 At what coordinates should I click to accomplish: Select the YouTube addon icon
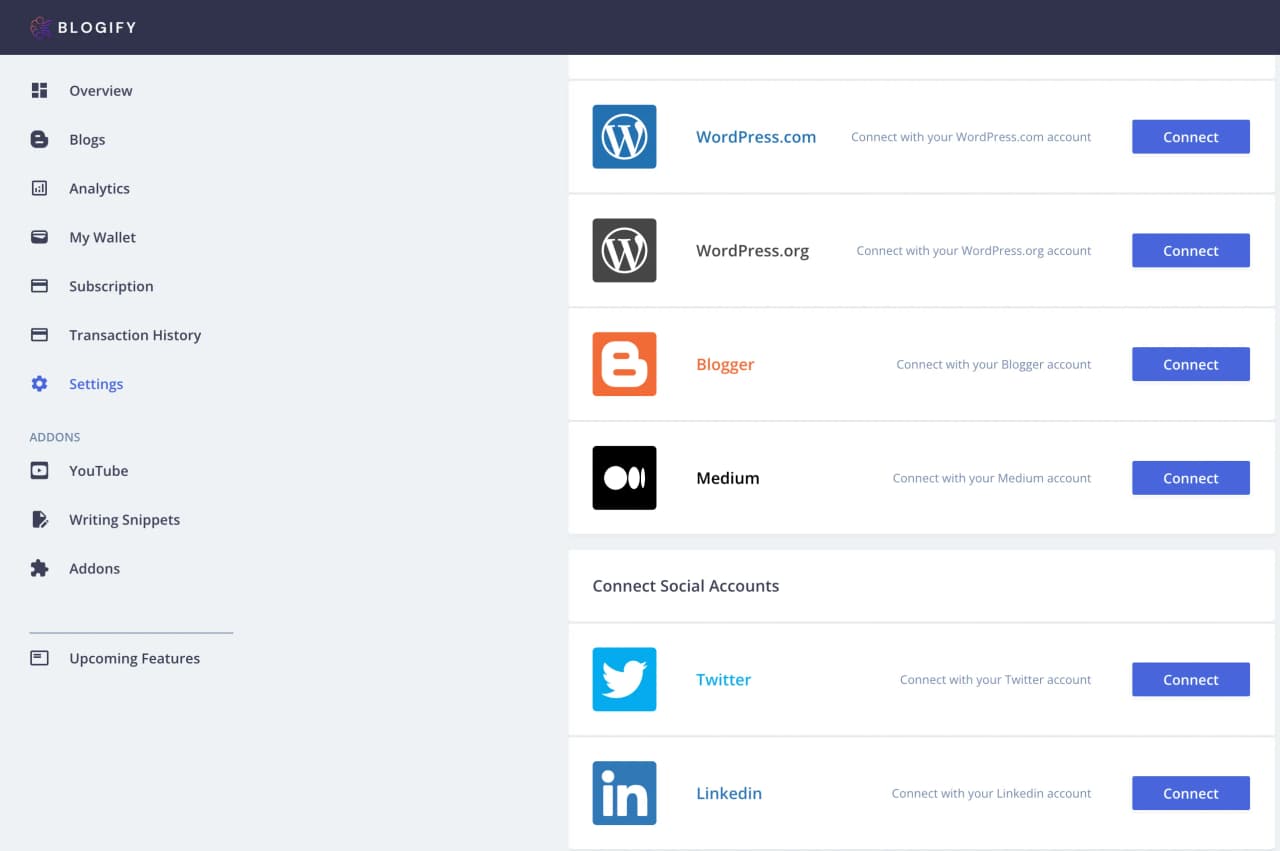(x=38, y=470)
